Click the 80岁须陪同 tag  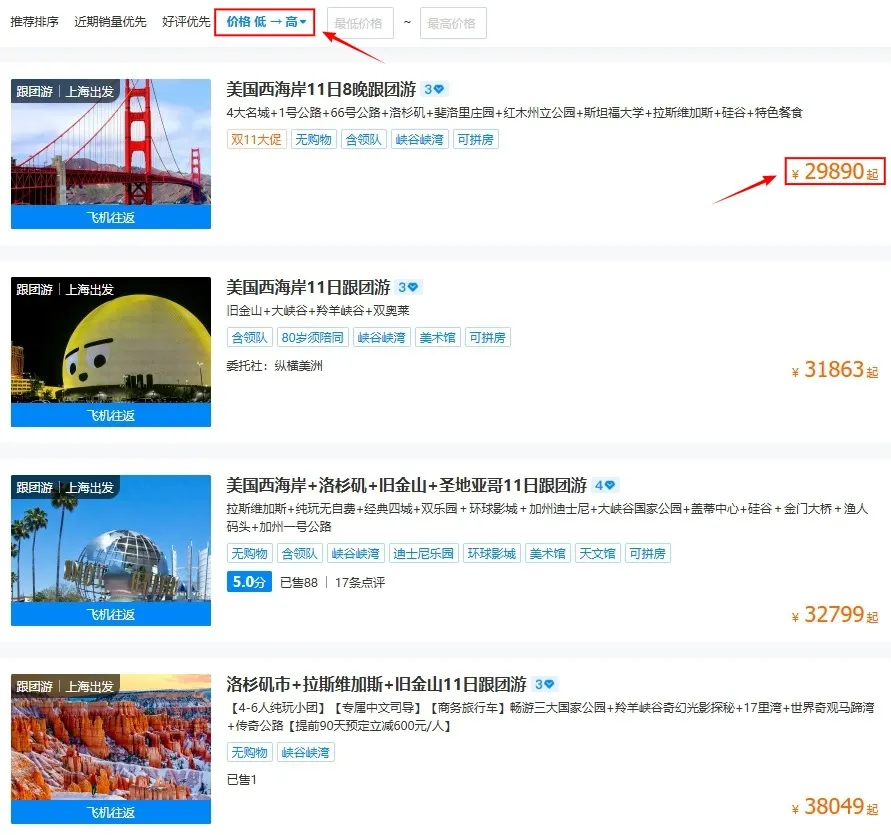(310, 337)
